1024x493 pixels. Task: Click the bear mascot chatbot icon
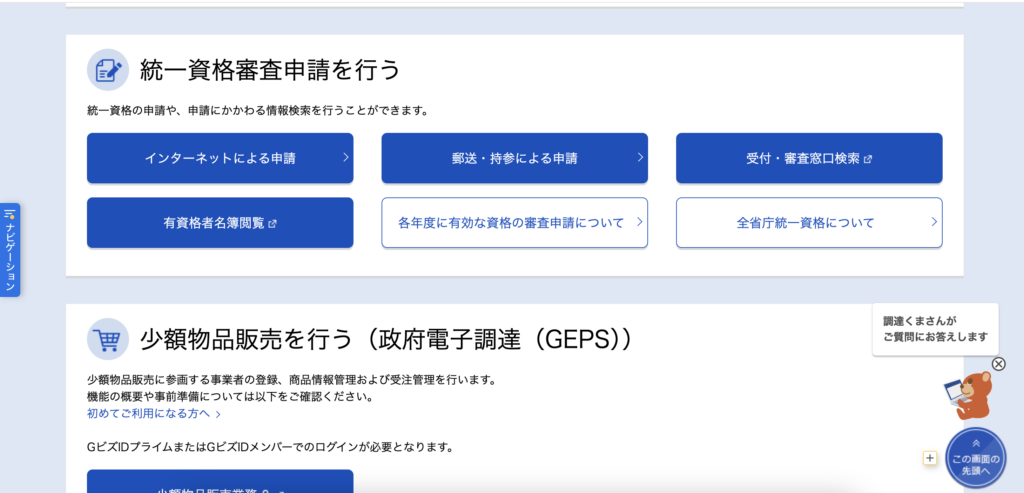point(968,396)
